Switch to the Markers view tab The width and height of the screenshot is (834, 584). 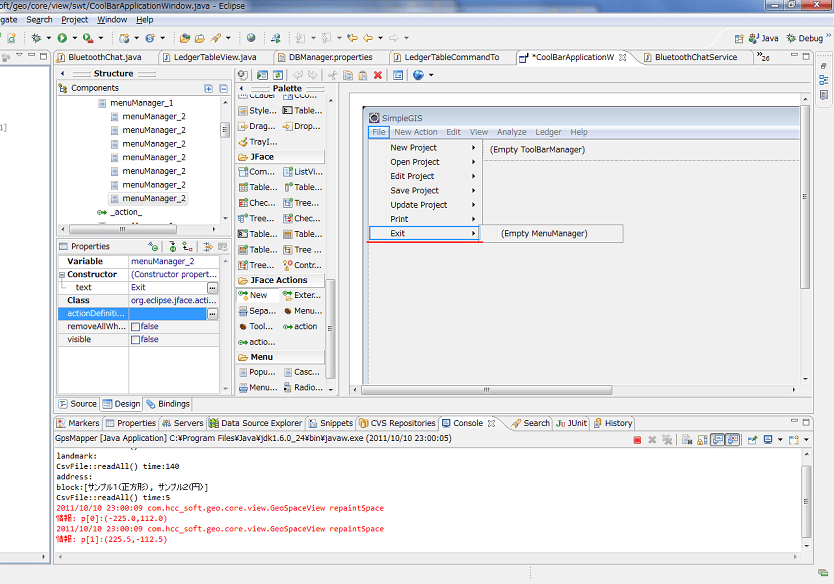point(78,423)
